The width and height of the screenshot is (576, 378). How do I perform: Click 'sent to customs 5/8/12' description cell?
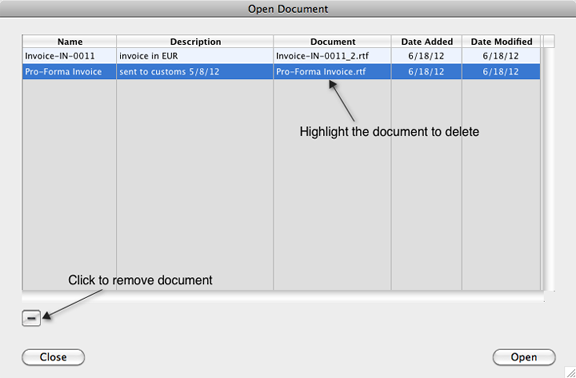pos(195,71)
